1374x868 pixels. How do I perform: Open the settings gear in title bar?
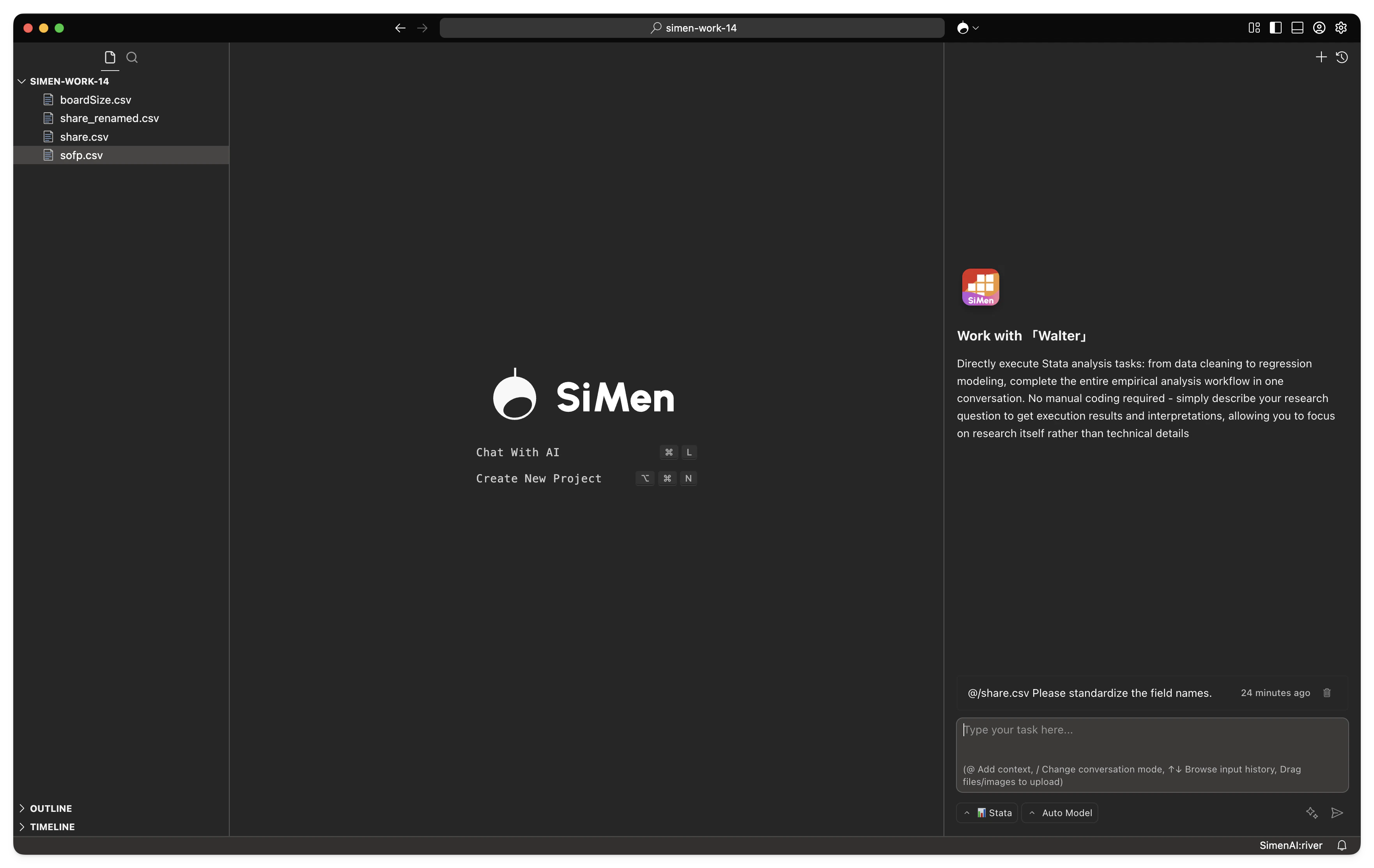1341,28
